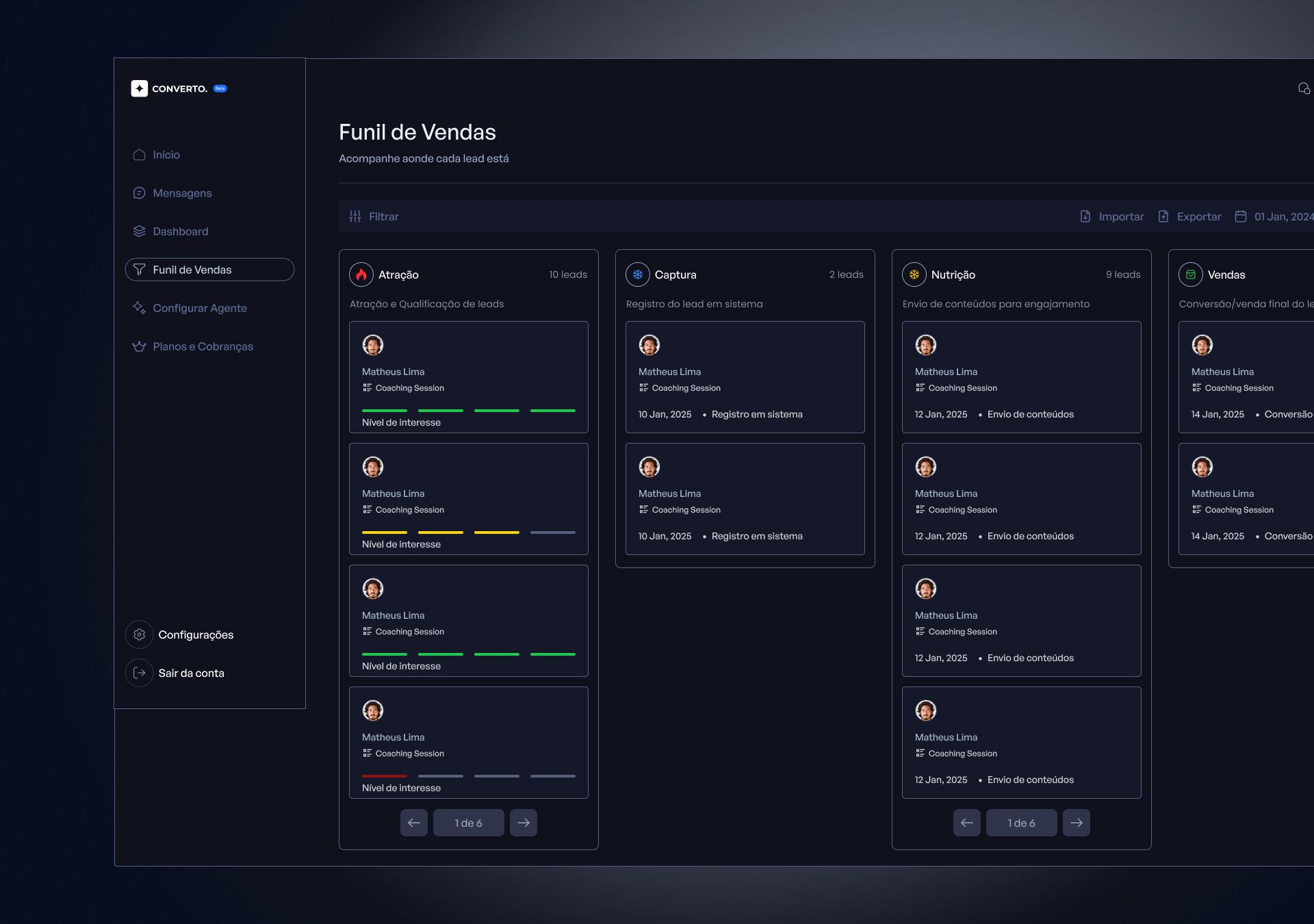Click the Nutrição yellow stage icon

[914, 274]
